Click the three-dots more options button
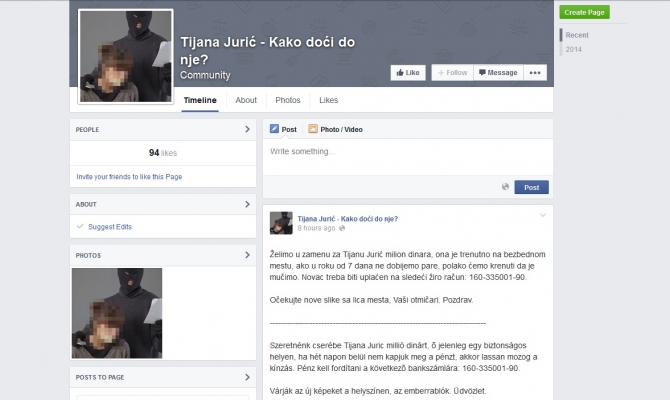 click(536, 72)
